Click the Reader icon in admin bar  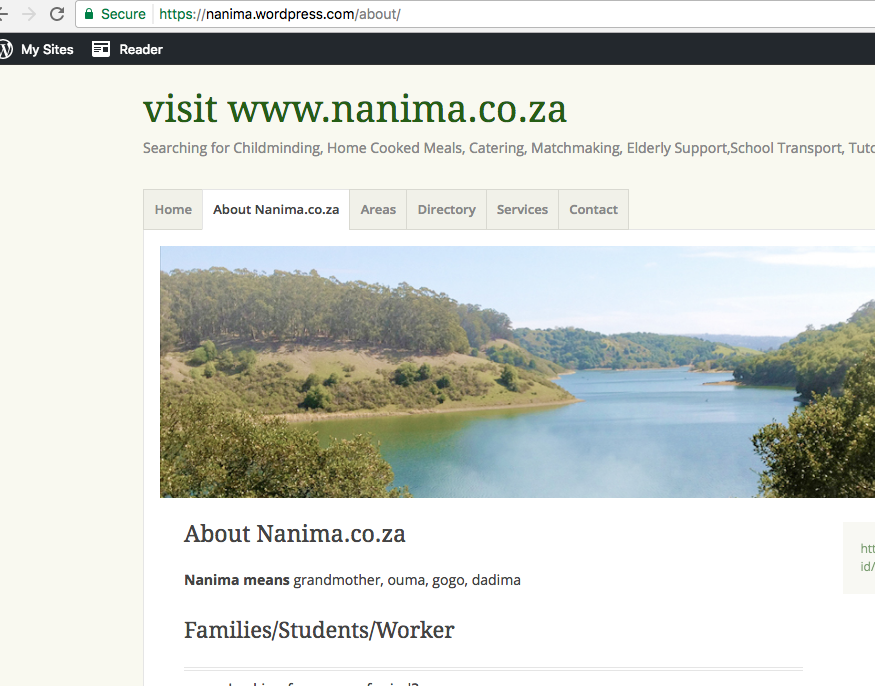pos(101,49)
